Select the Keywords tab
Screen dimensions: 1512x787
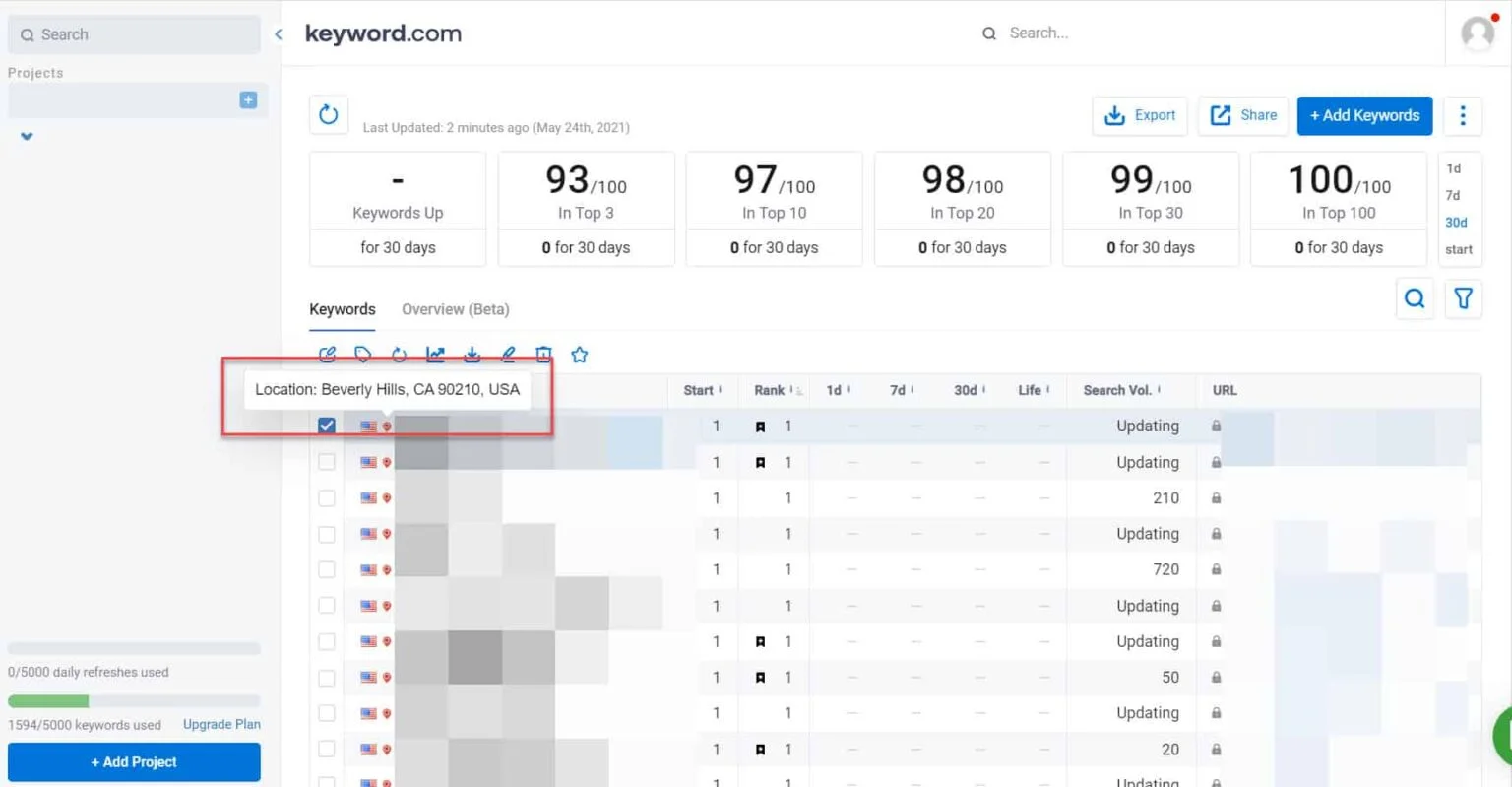pyautogui.click(x=343, y=308)
